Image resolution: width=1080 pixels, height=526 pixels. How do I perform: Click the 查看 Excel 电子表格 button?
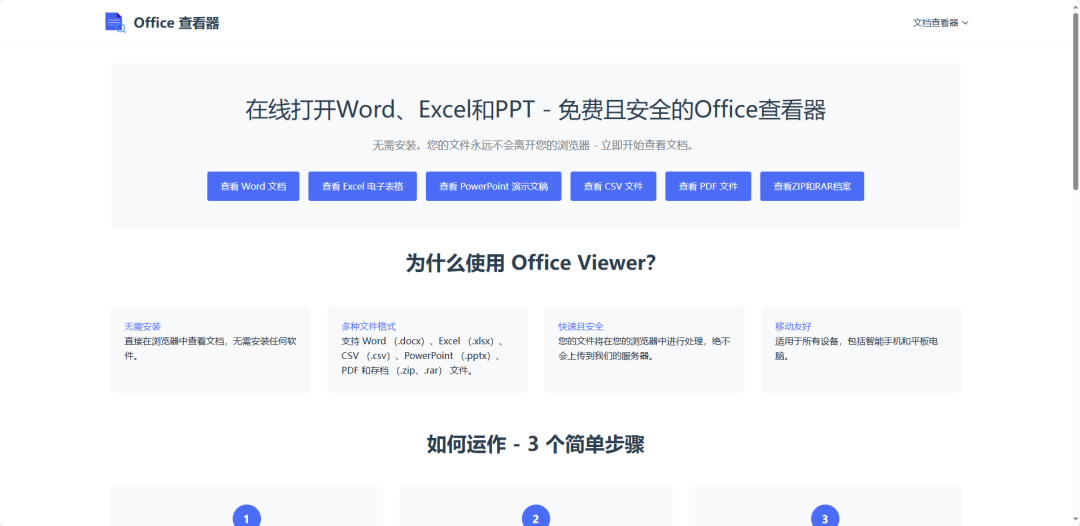tap(362, 187)
